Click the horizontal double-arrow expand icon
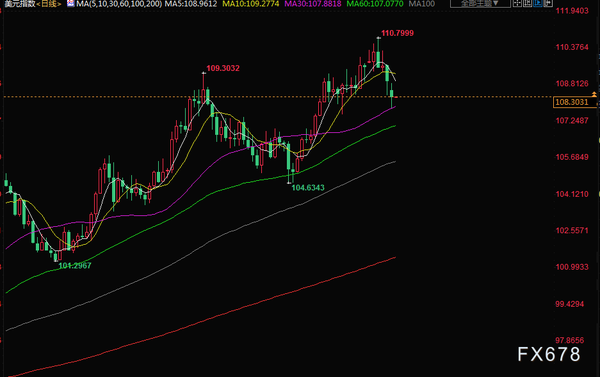 pos(548,3)
